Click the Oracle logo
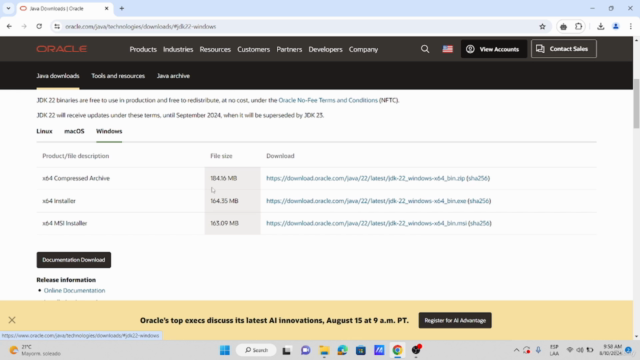Image resolution: width=640 pixels, height=360 pixels. (61, 49)
